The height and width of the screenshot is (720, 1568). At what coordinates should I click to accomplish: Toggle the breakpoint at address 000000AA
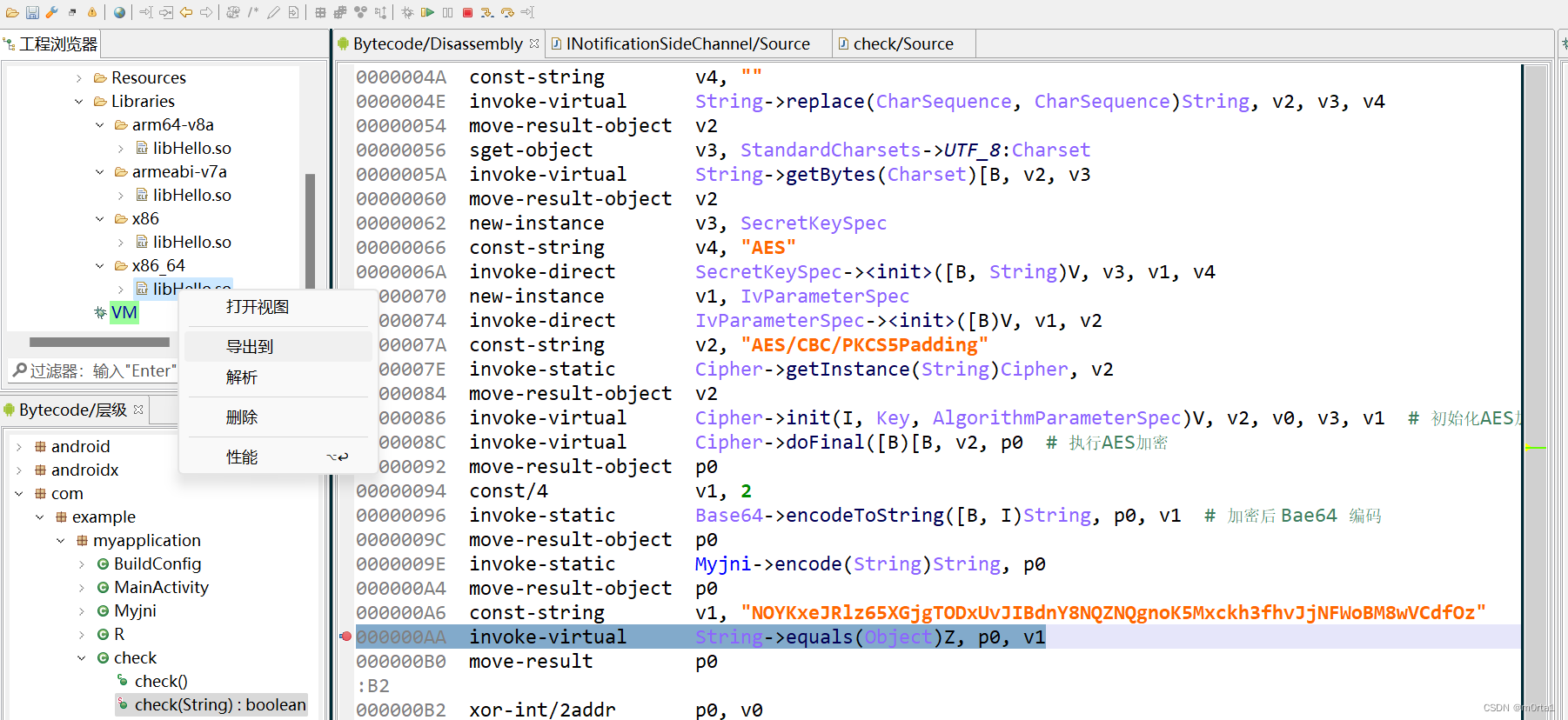coord(345,637)
